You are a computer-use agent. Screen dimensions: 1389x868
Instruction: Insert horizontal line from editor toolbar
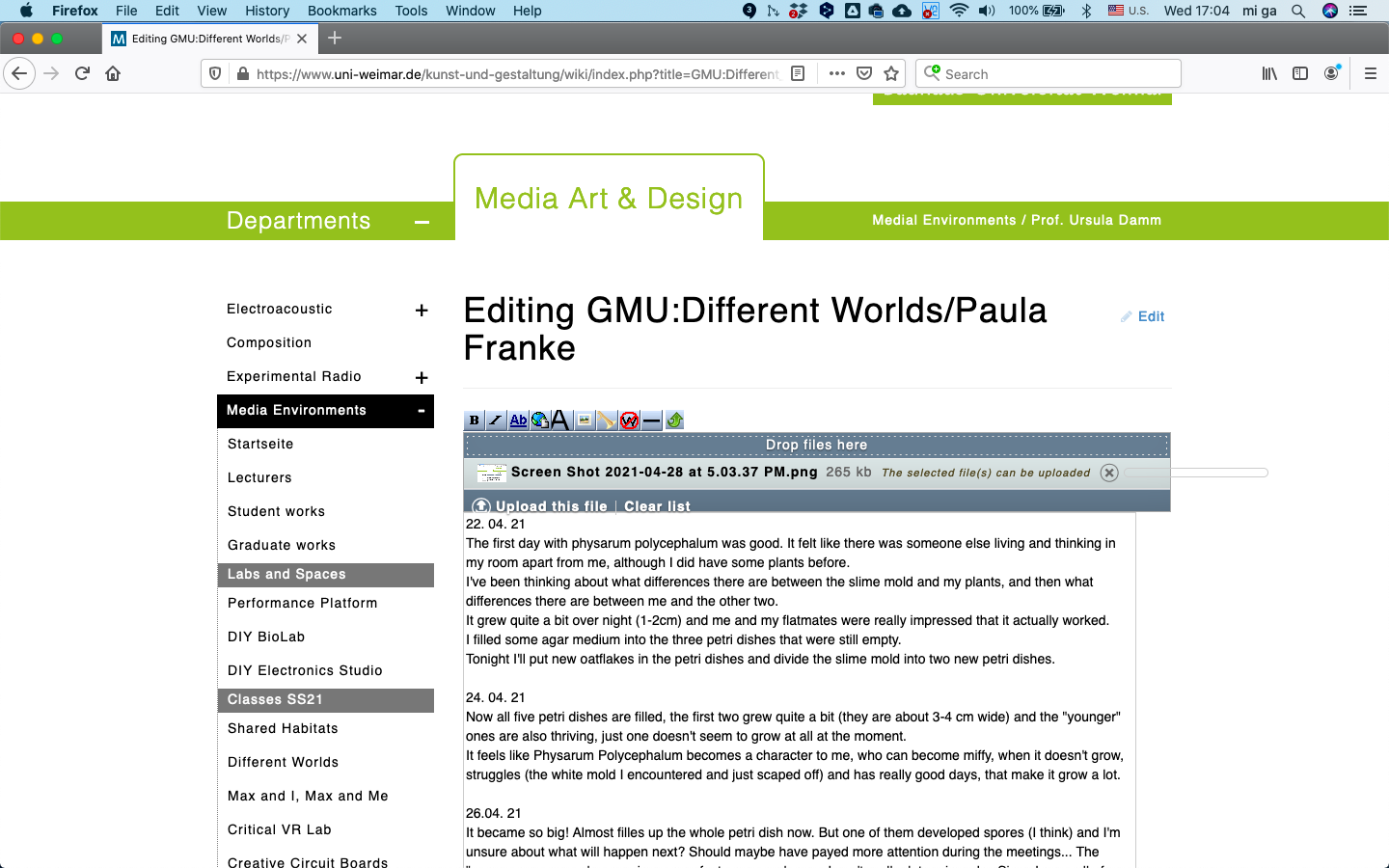coord(651,420)
